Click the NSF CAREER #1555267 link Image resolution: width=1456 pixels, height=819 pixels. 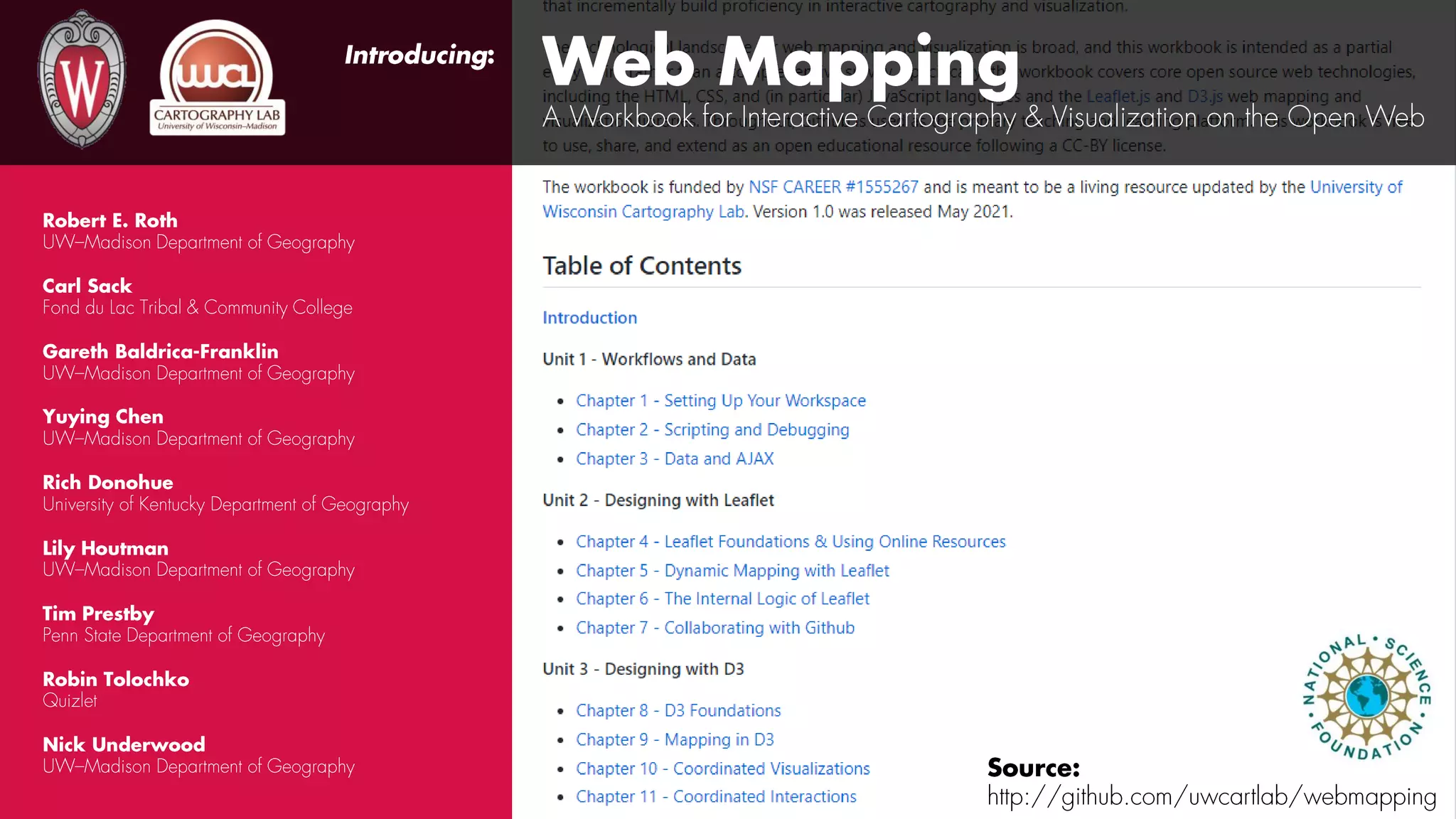point(833,187)
